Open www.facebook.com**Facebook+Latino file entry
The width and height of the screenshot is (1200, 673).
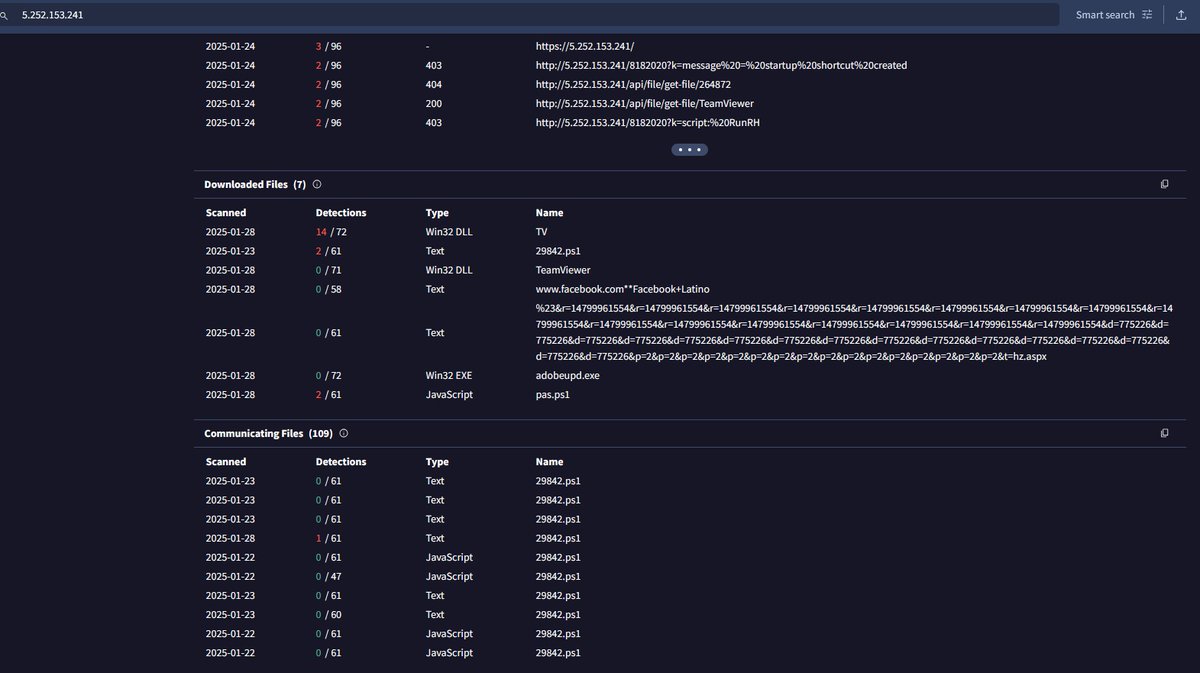(x=622, y=289)
